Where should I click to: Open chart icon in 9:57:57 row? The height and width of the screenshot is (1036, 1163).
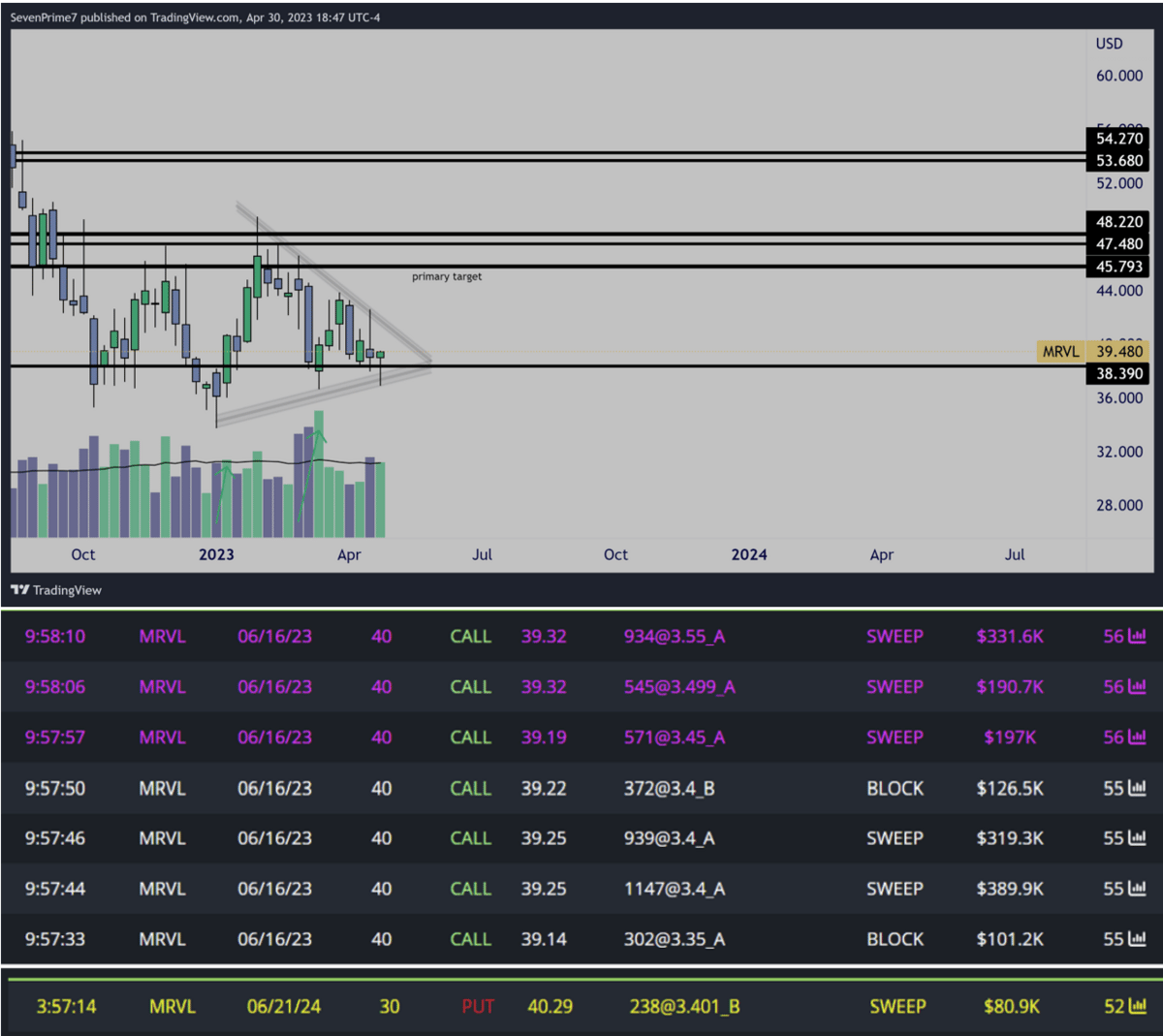pos(1138,738)
